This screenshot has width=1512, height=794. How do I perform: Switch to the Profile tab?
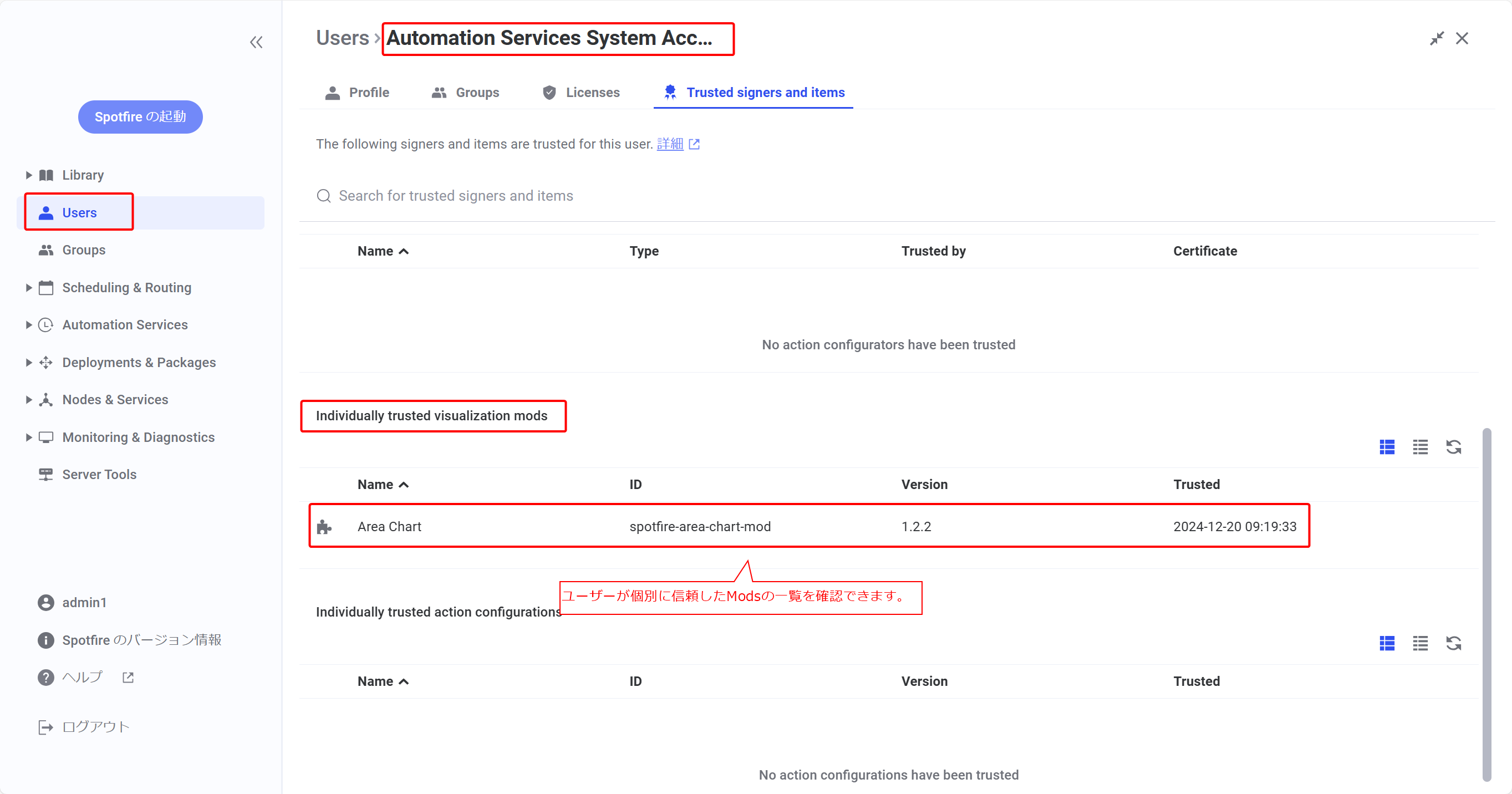tap(357, 93)
